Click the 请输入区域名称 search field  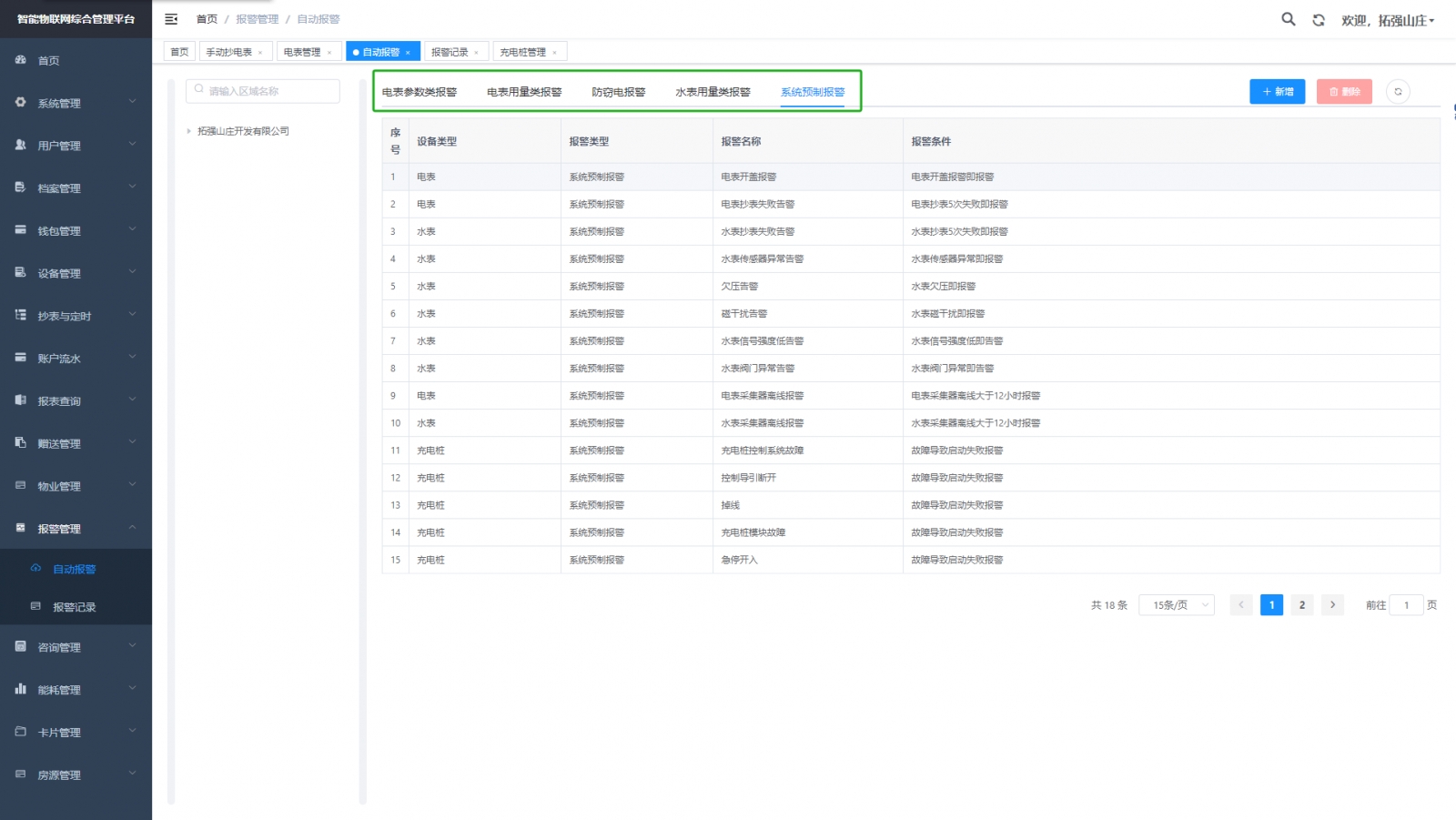(x=264, y=91)
